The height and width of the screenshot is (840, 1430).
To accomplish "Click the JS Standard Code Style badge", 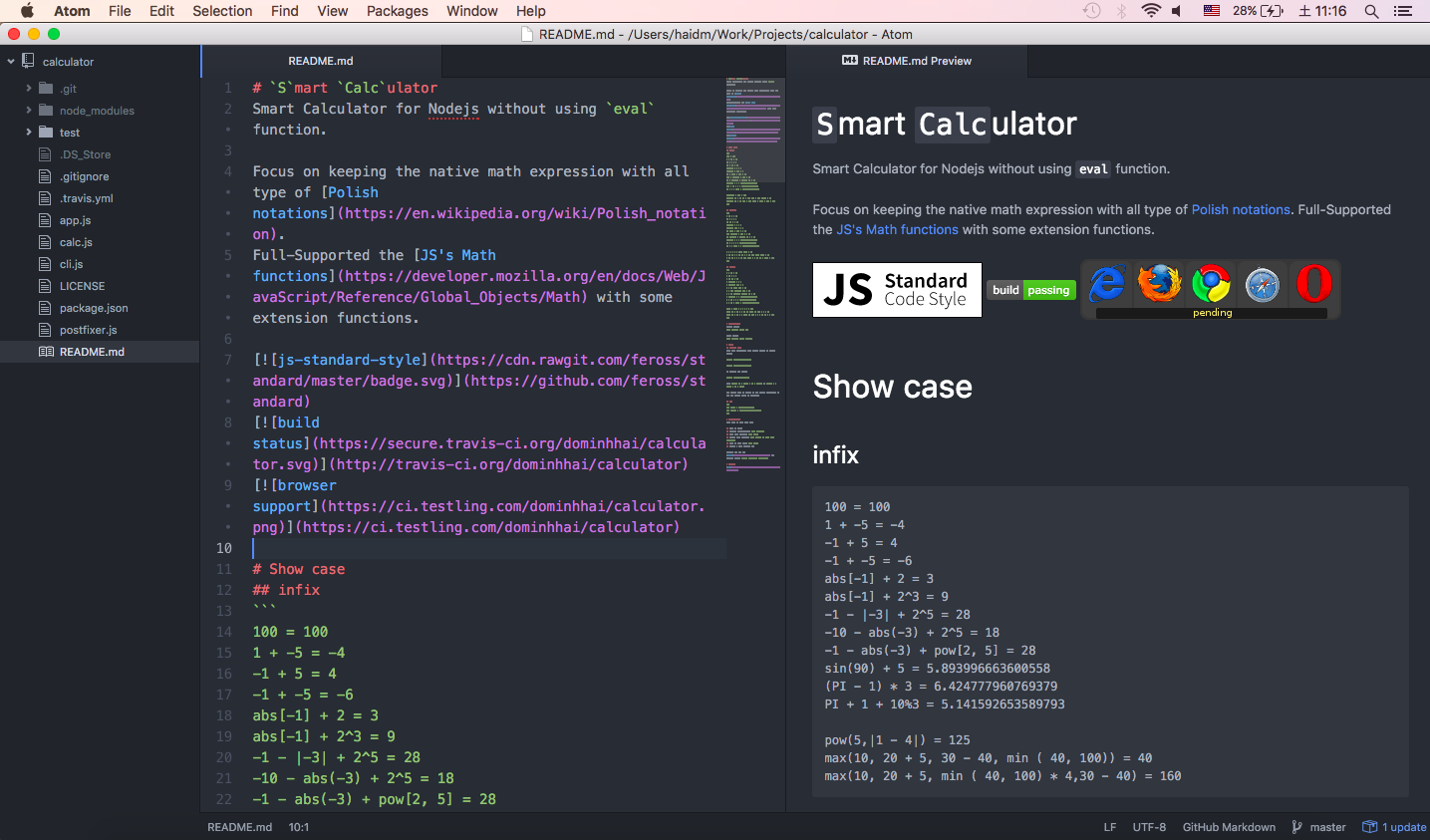I will pos(897,290).
